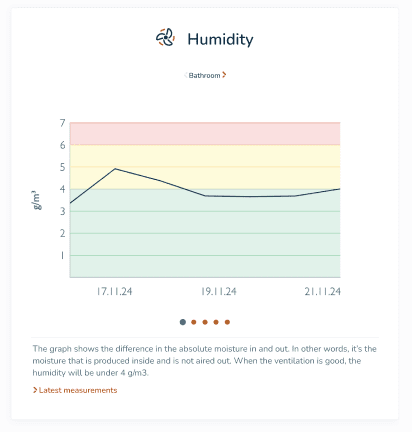Screen dimensions: 413x432
Task: Select the second carousel dot
Action: point(194,322)
